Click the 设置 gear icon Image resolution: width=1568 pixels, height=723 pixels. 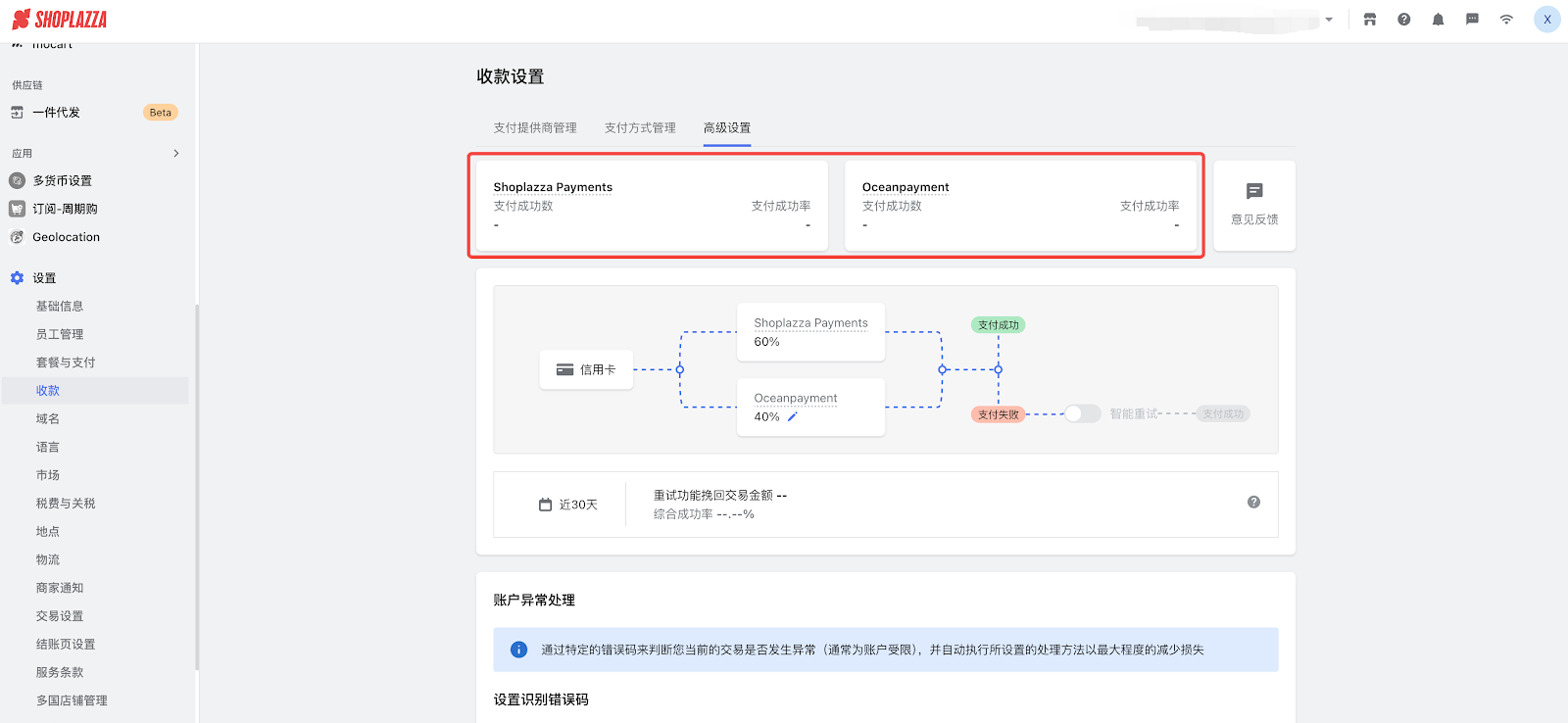click(17, 278)
